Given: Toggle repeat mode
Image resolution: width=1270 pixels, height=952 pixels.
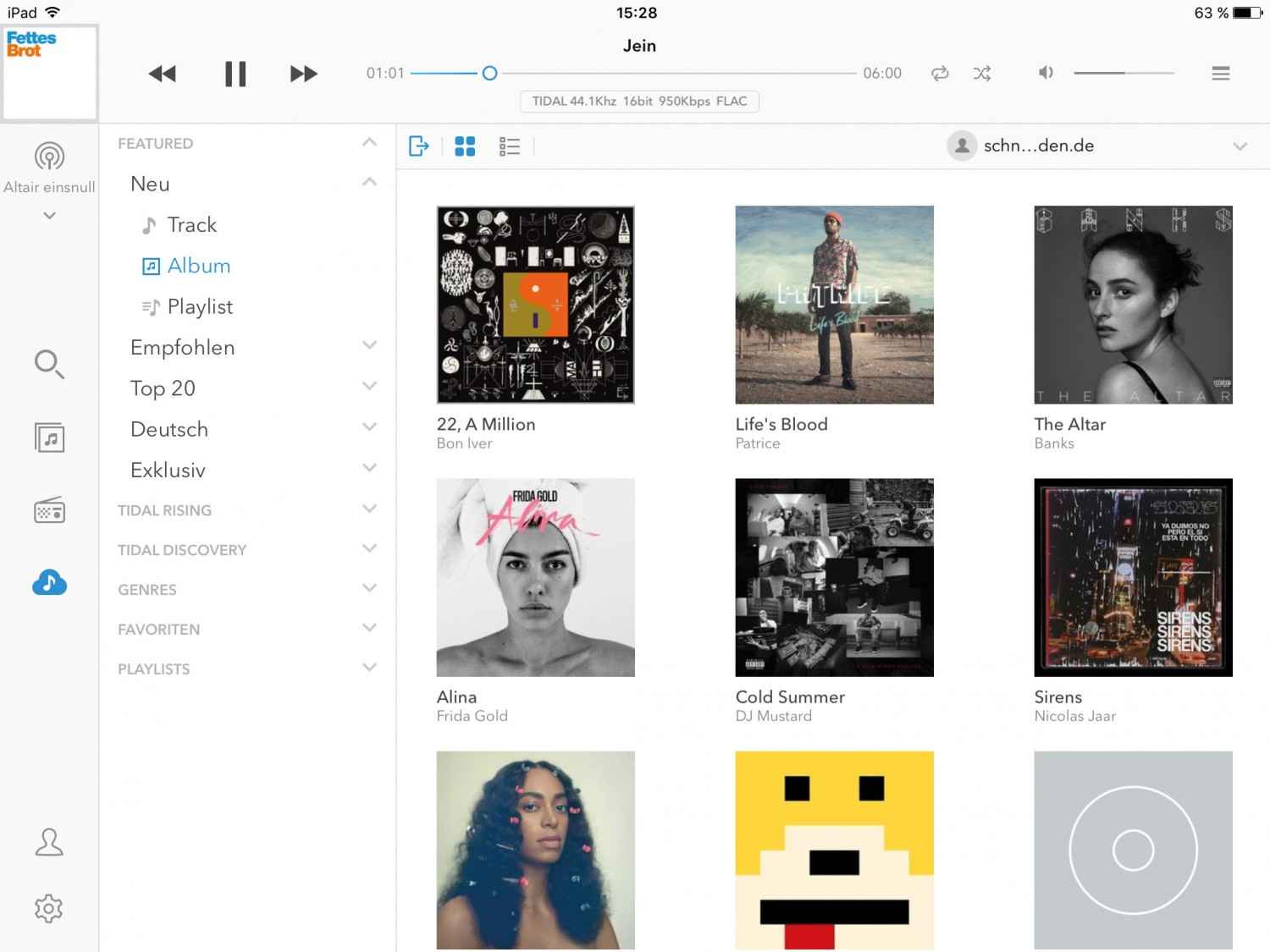Looking at the screenshot, I should pyautogui.click(x=940, y=74).
